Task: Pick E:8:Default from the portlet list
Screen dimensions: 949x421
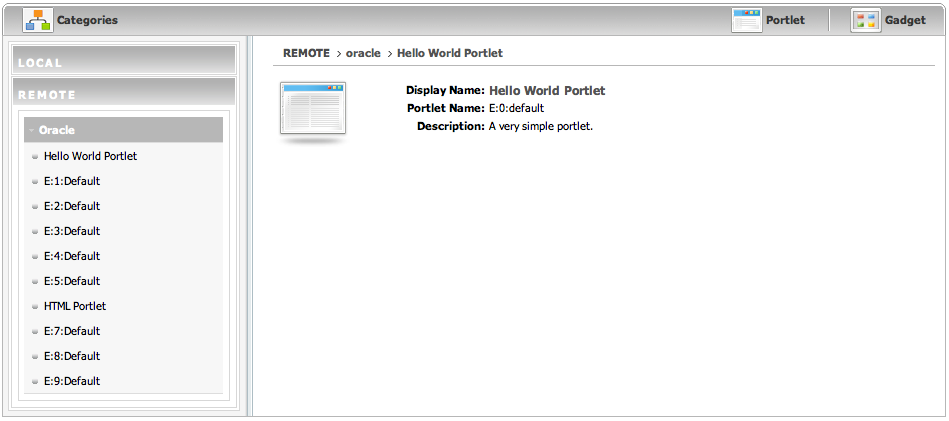Action: [x=72, y=356]
